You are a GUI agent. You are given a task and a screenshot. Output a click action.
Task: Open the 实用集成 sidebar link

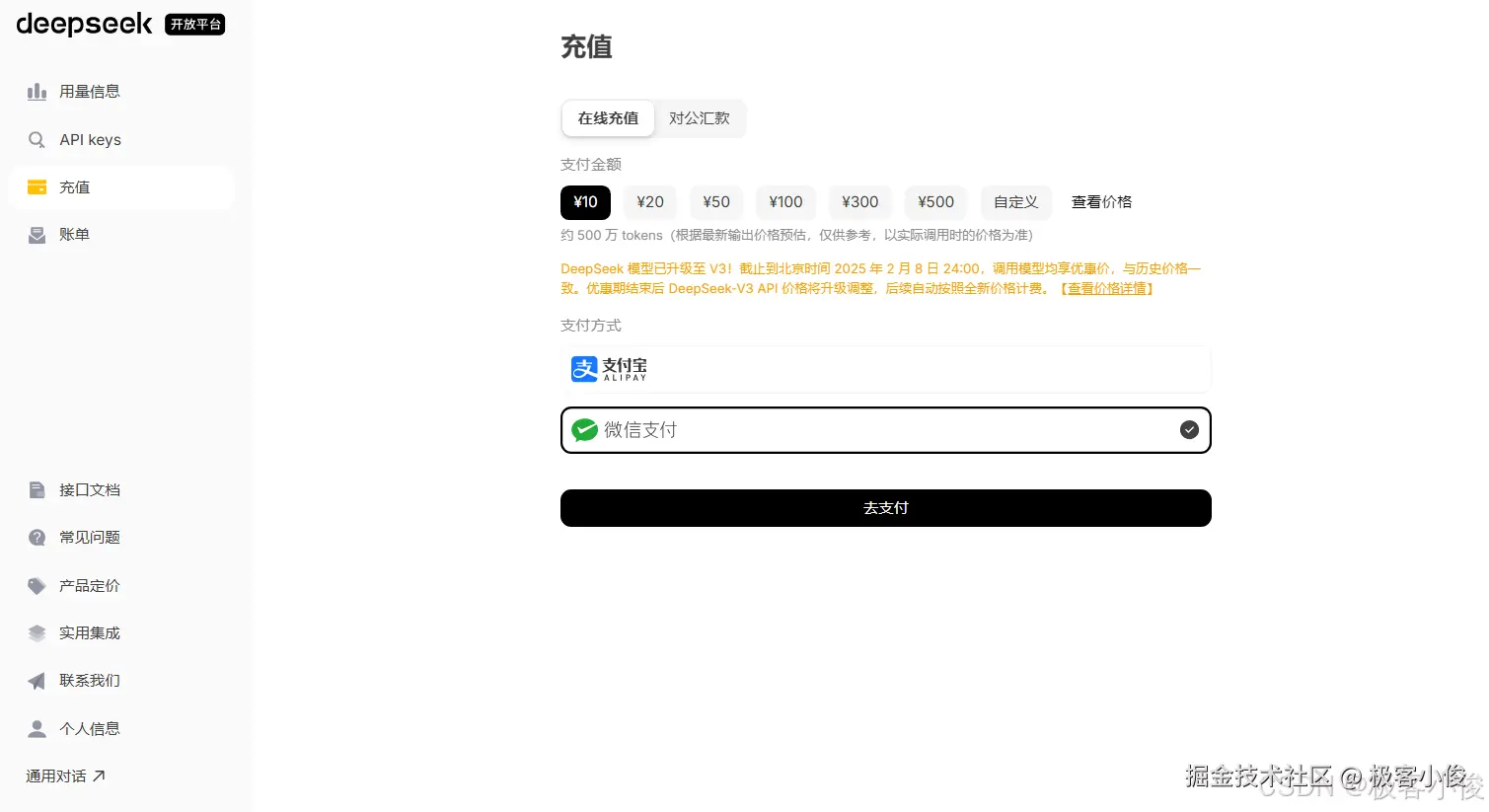click(121, 633)
